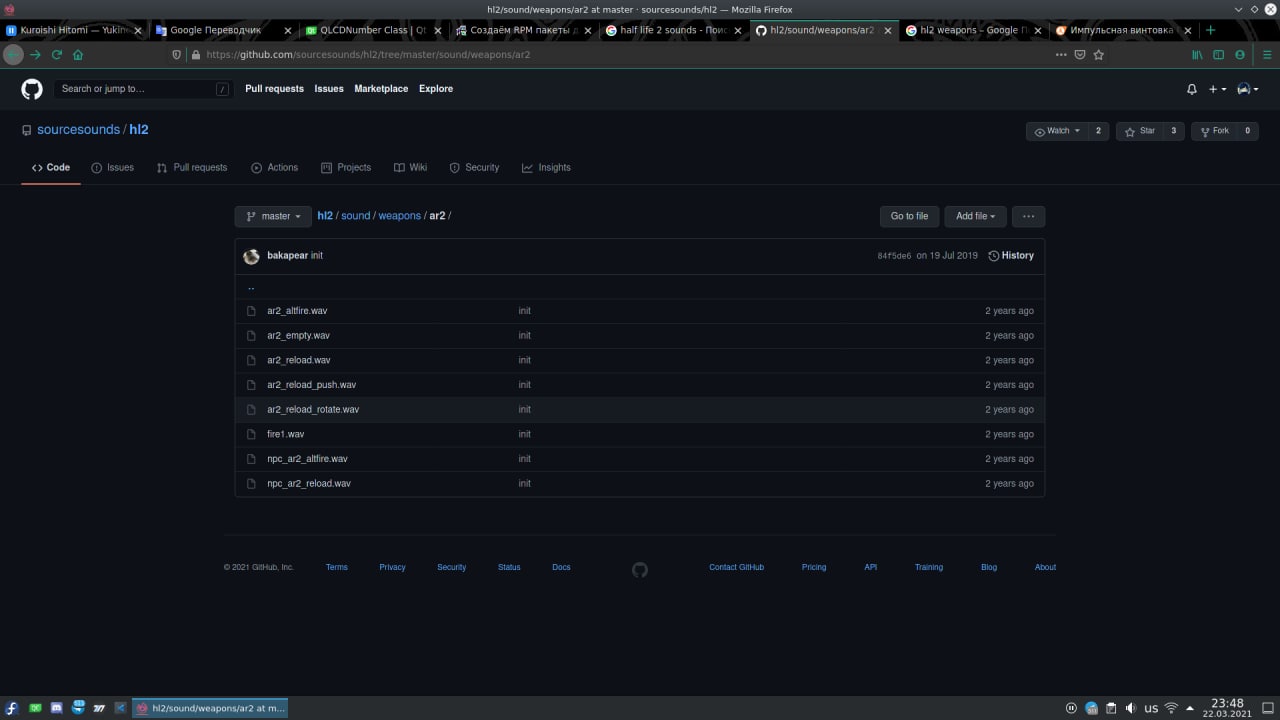
Task: Go to Firefox home page
Action: (78, 55)
